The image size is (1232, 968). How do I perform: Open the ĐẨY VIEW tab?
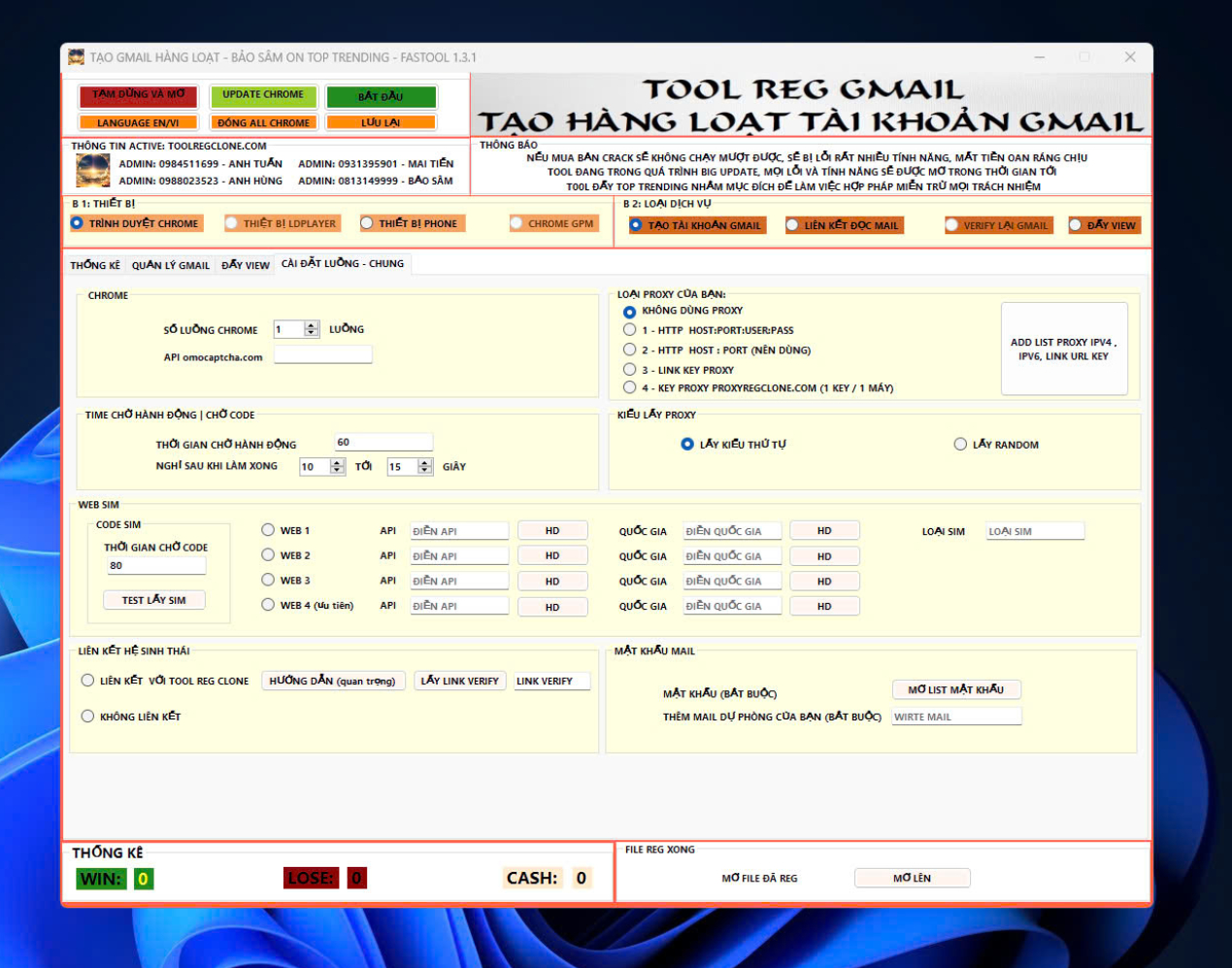245,265
